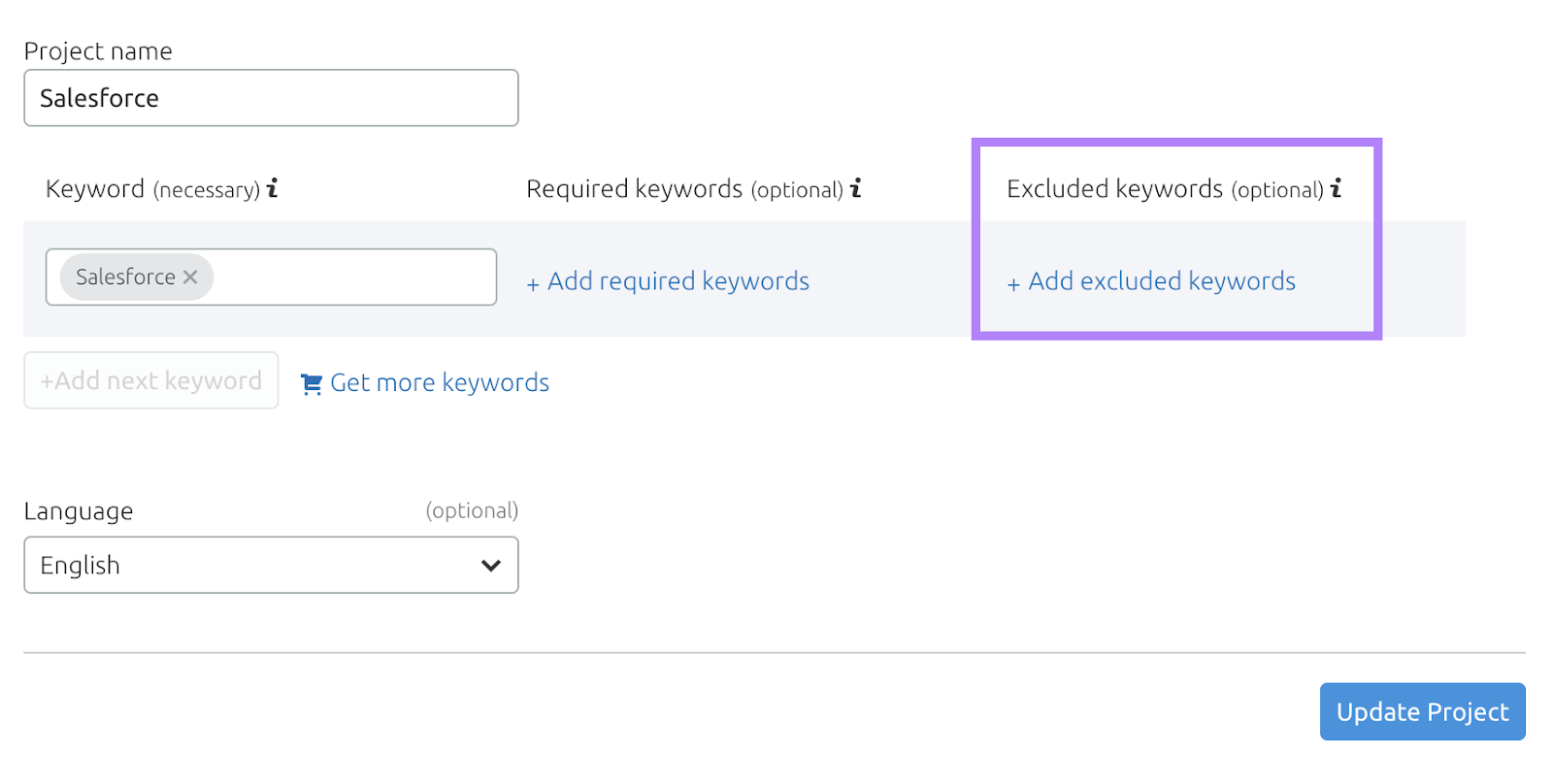Click the plus icon before Add required keywords
Image resolution: width=1553 pixels, height=784 pixels.
pyautogui.click(x=533, y=284)
